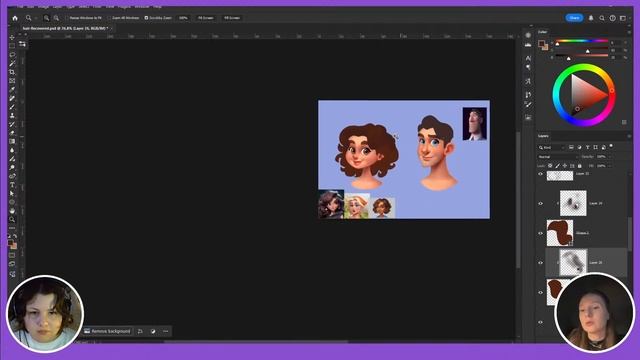
Task: Swap foreground and background colors in toolbar
Action: (x=15, y=236)
